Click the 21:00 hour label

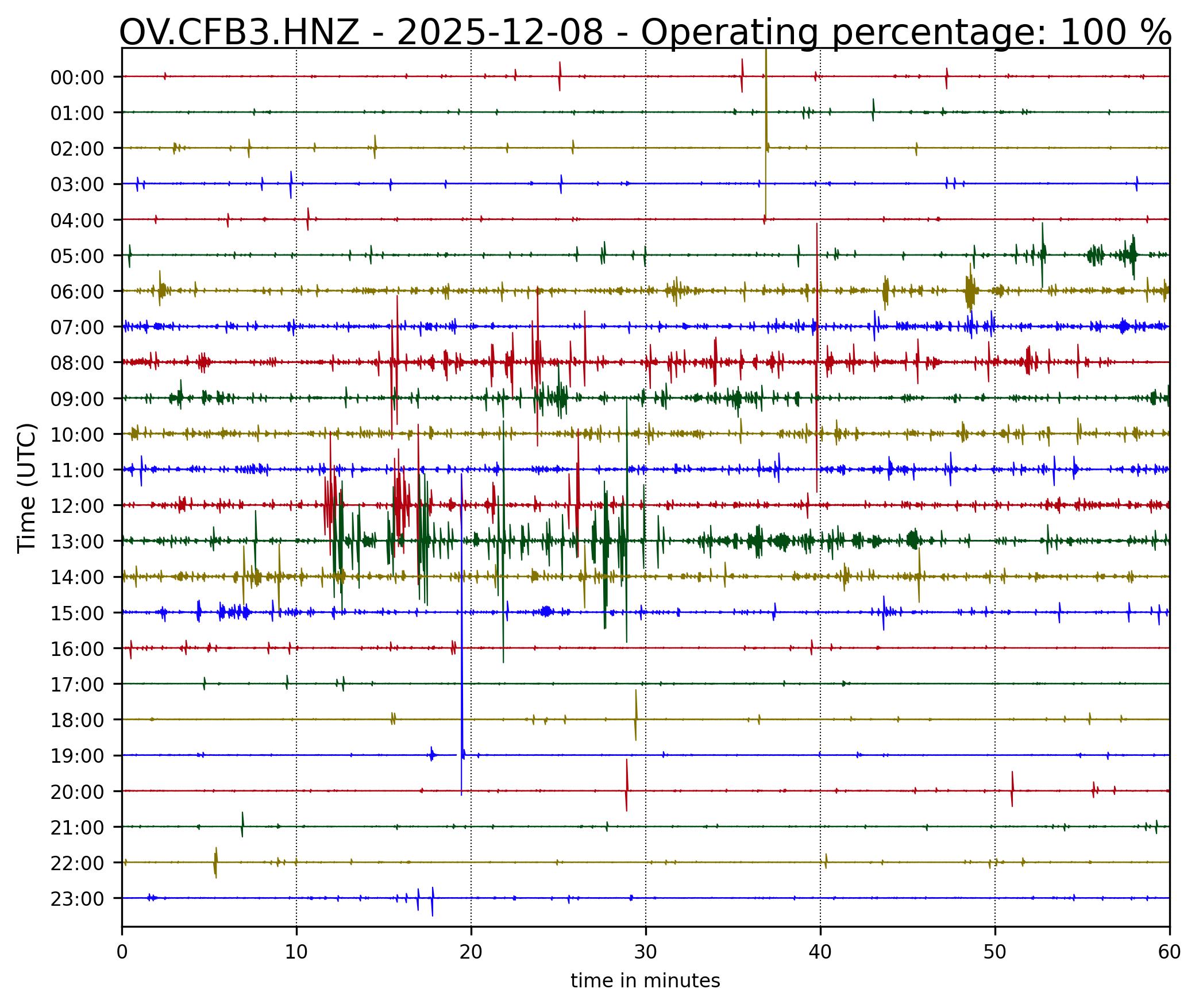77,828
